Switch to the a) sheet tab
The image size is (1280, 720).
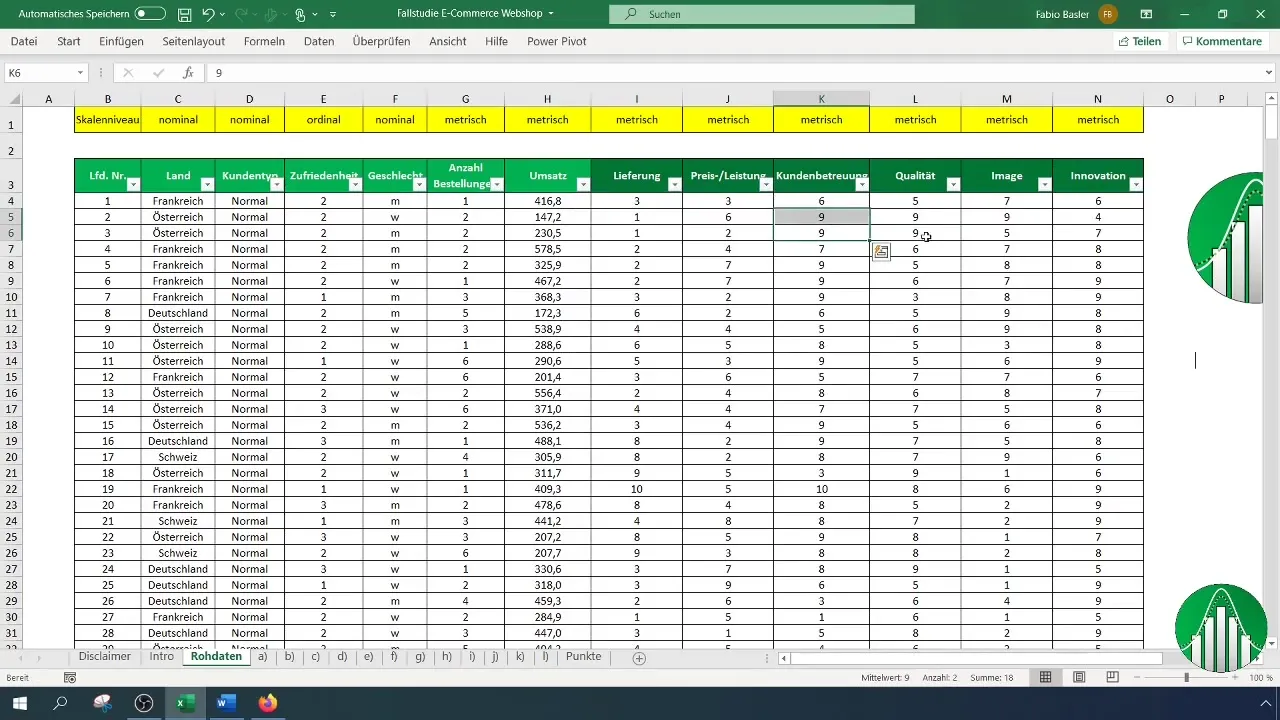(262, 657)
